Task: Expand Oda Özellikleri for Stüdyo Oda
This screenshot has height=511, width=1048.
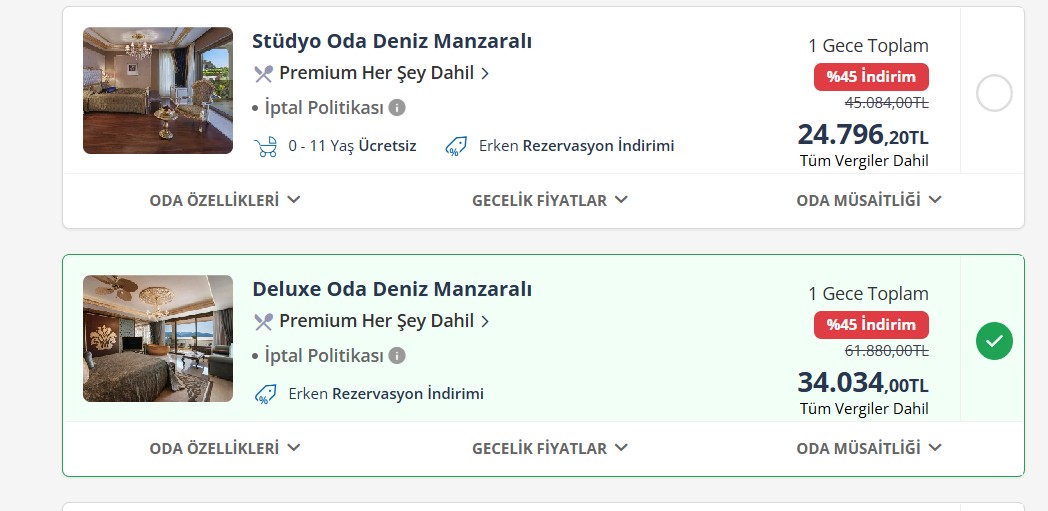Action: [x=225, y=200]
